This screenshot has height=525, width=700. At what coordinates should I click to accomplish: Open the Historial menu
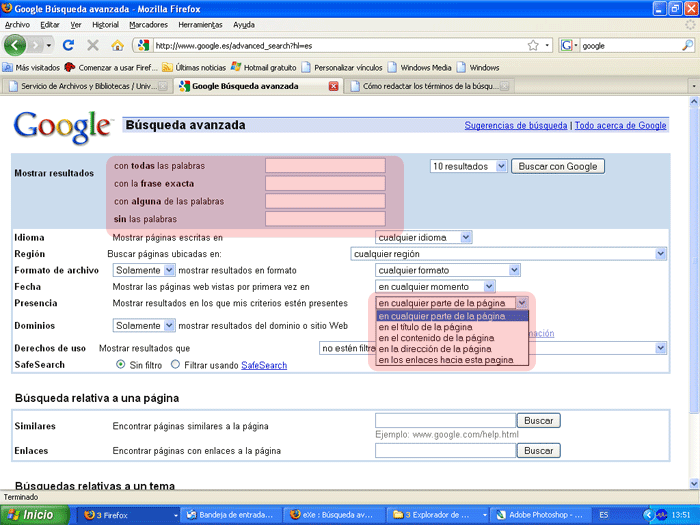pyautogui.click(x=105, y=25)
